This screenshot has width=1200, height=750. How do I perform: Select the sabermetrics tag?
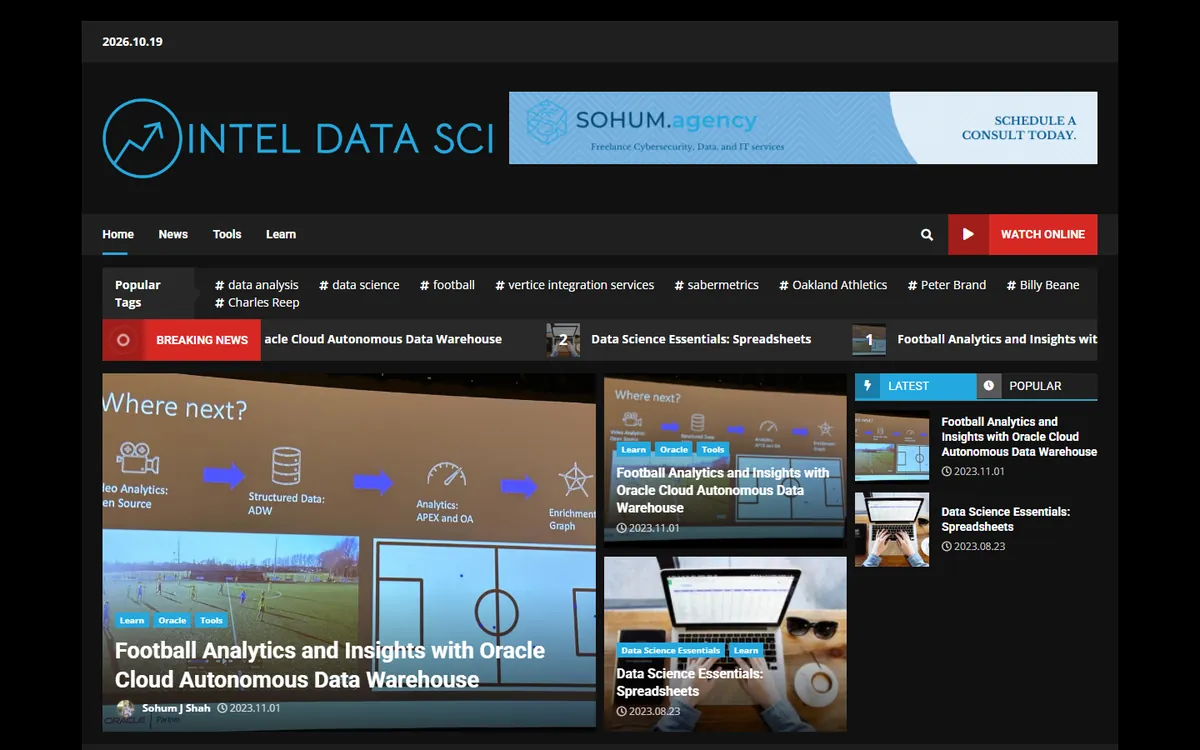tap(717, 285)
